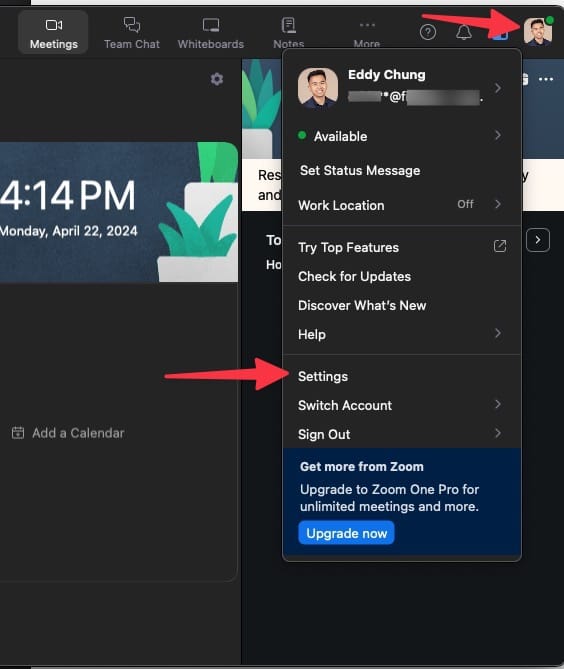Switch to Team Chat tab
Screen dimensions: 564x669
tap(132, 32)
